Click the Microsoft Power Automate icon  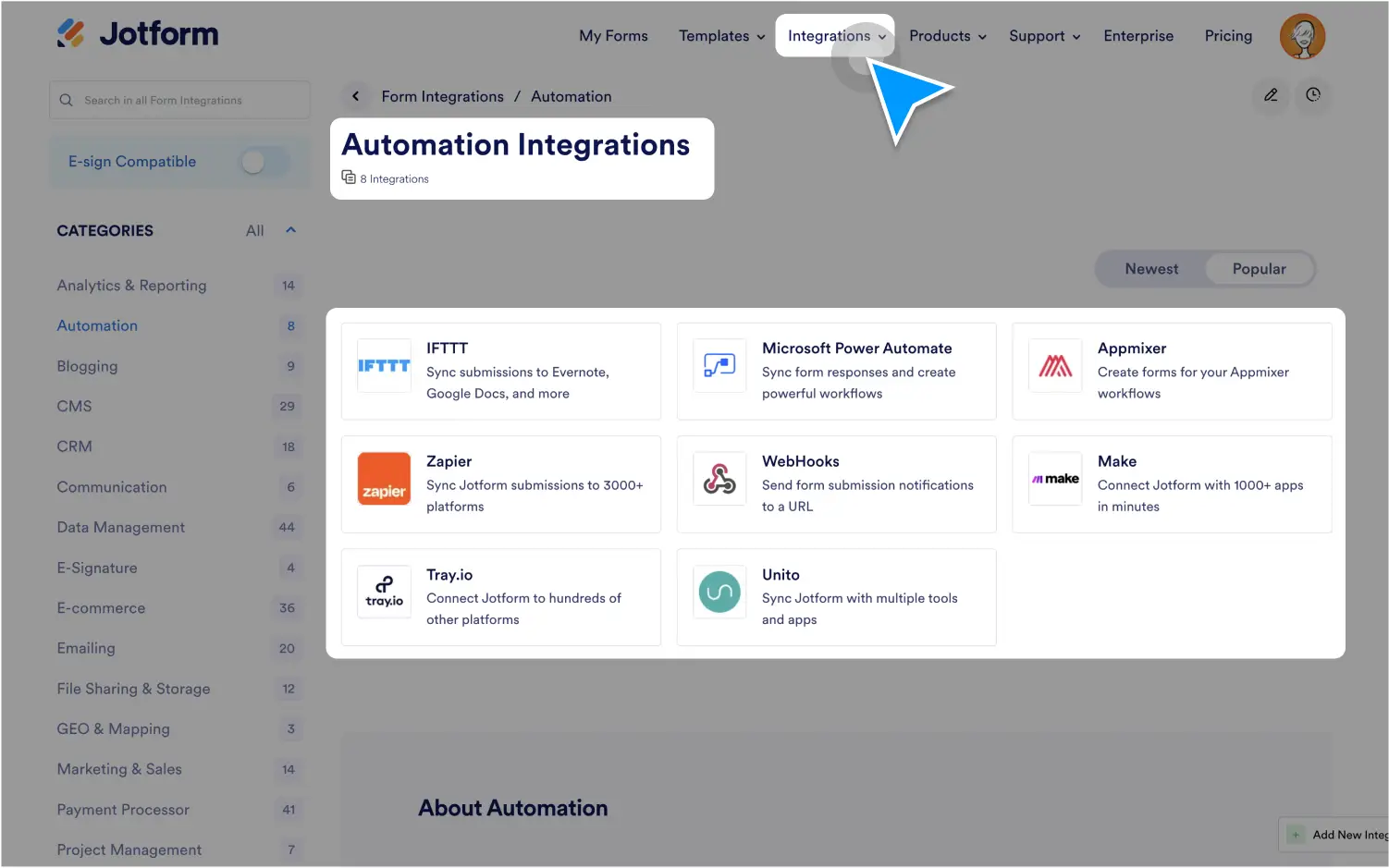point(719,365)
